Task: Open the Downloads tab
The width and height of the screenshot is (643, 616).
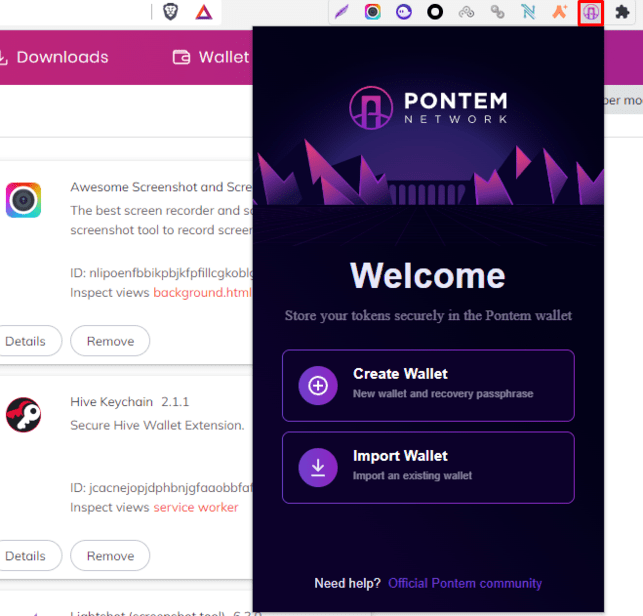Action: tap(62, 57)
